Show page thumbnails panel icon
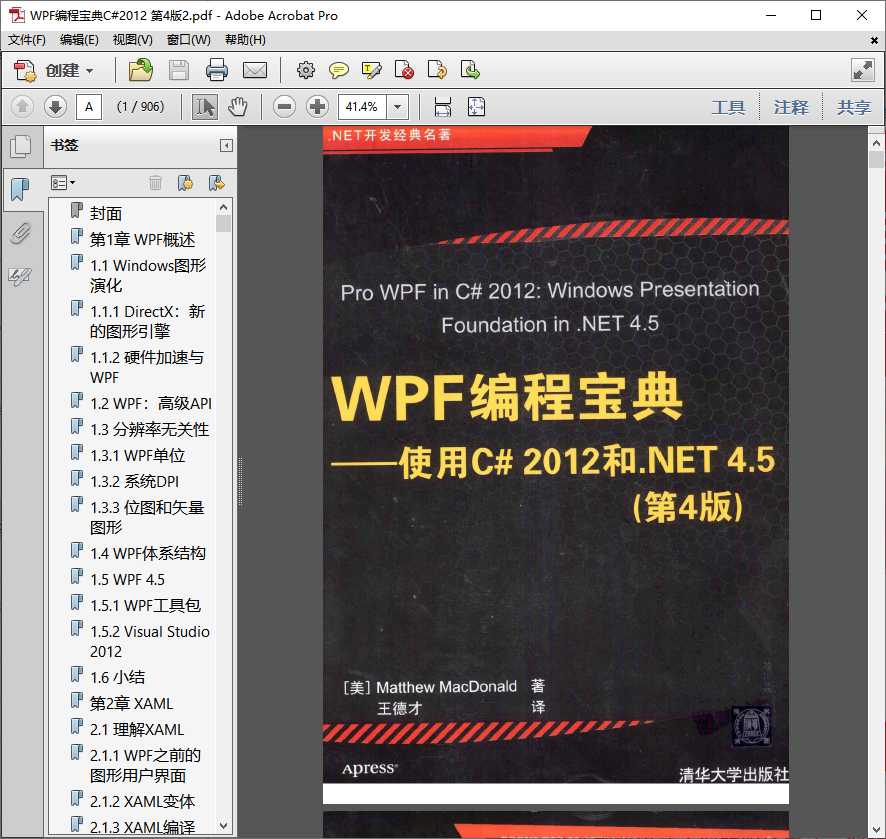886x839 pixels. coord(20,147)
